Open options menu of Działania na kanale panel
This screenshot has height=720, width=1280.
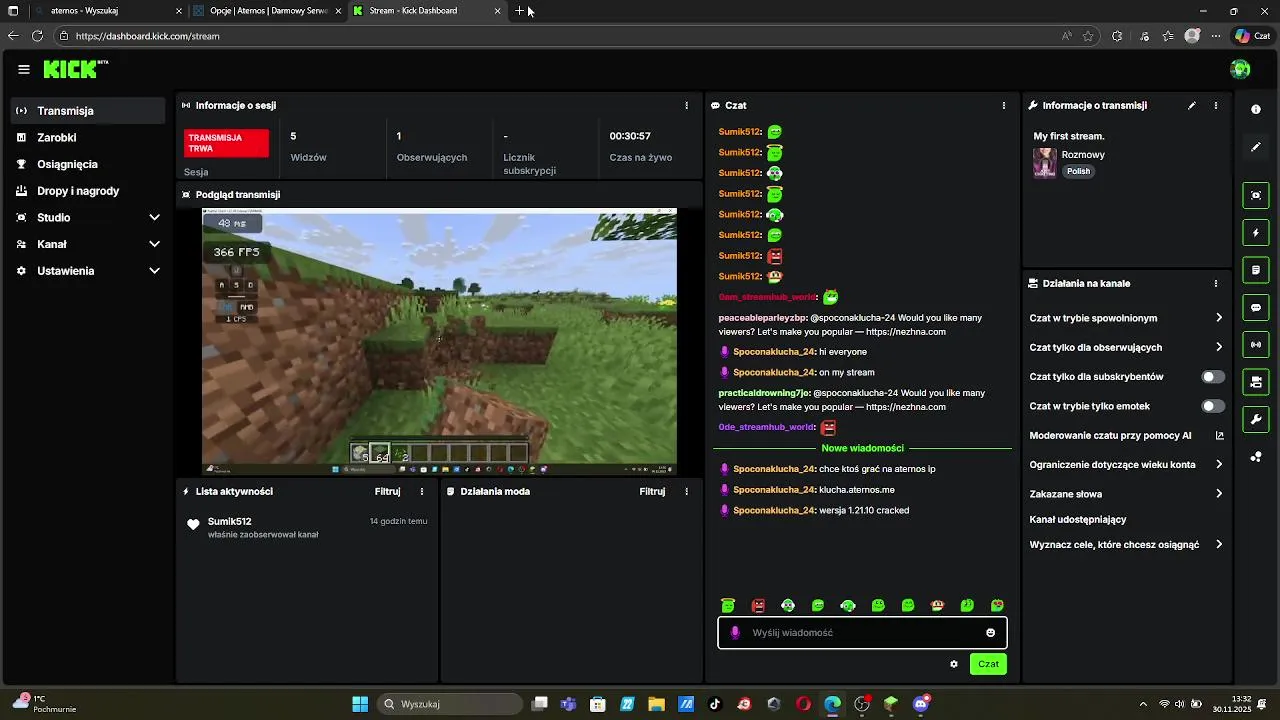1216,283
